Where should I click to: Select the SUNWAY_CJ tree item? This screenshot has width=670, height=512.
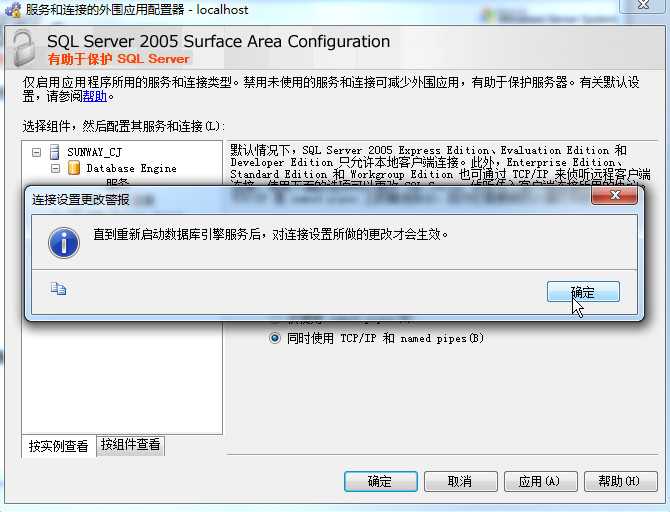pos(94,152)
